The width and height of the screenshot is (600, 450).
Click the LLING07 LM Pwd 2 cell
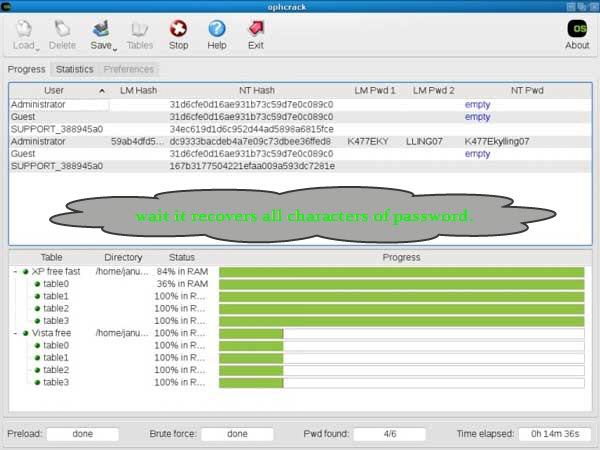(424, 142)
